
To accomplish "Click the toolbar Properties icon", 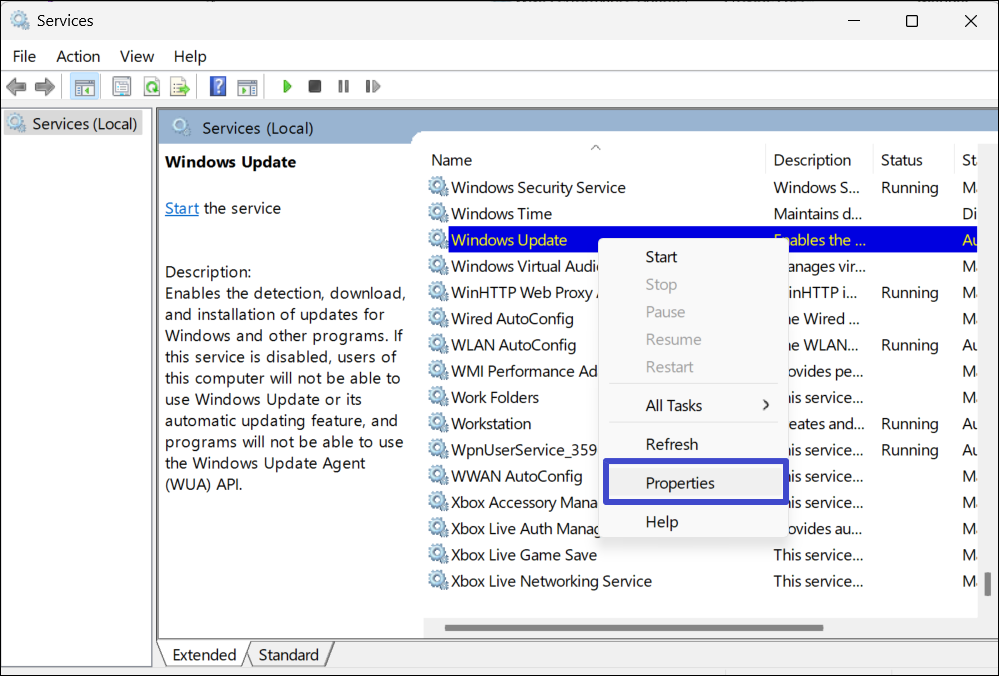I will 122,87.
